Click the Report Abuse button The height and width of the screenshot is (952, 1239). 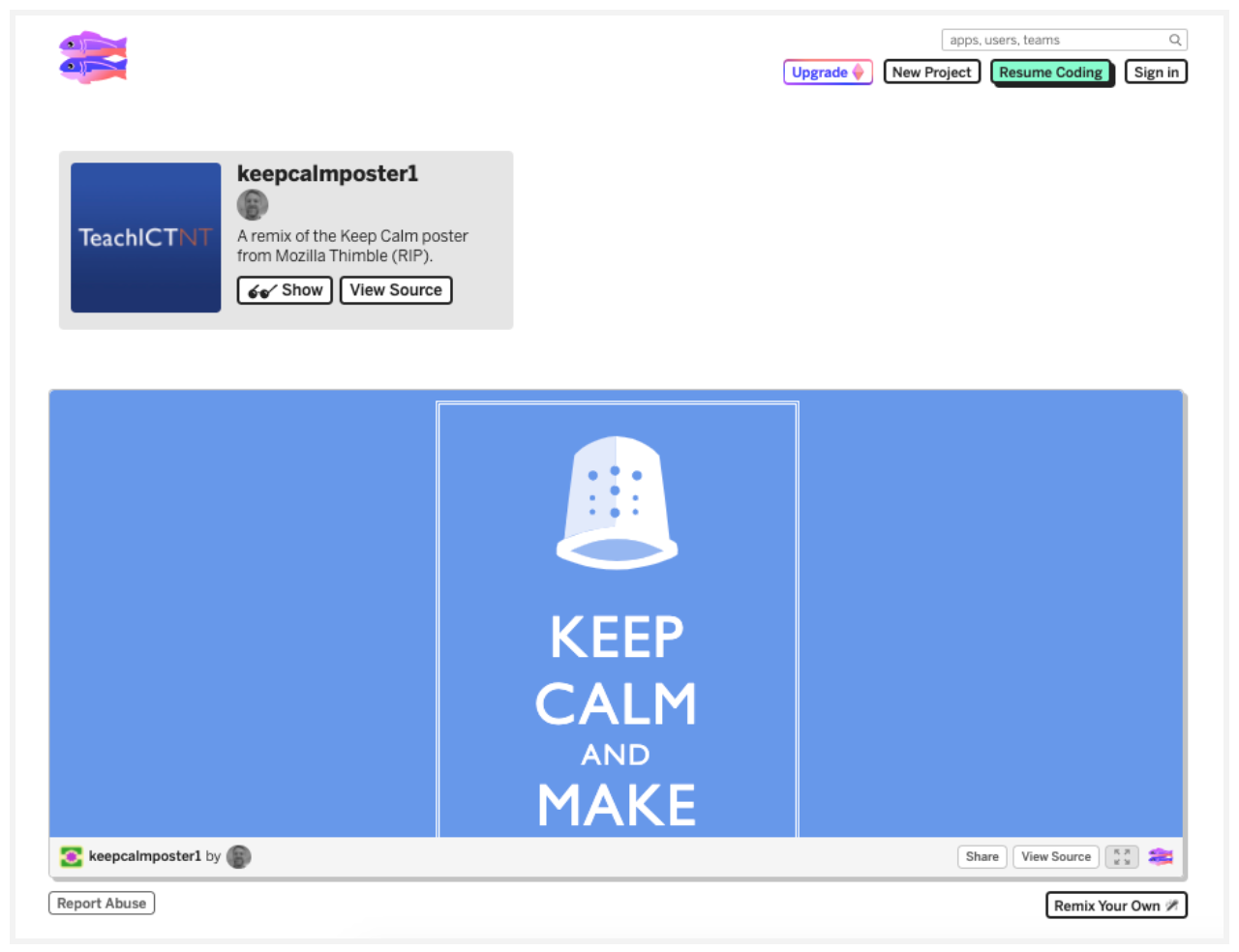[102, 903]
